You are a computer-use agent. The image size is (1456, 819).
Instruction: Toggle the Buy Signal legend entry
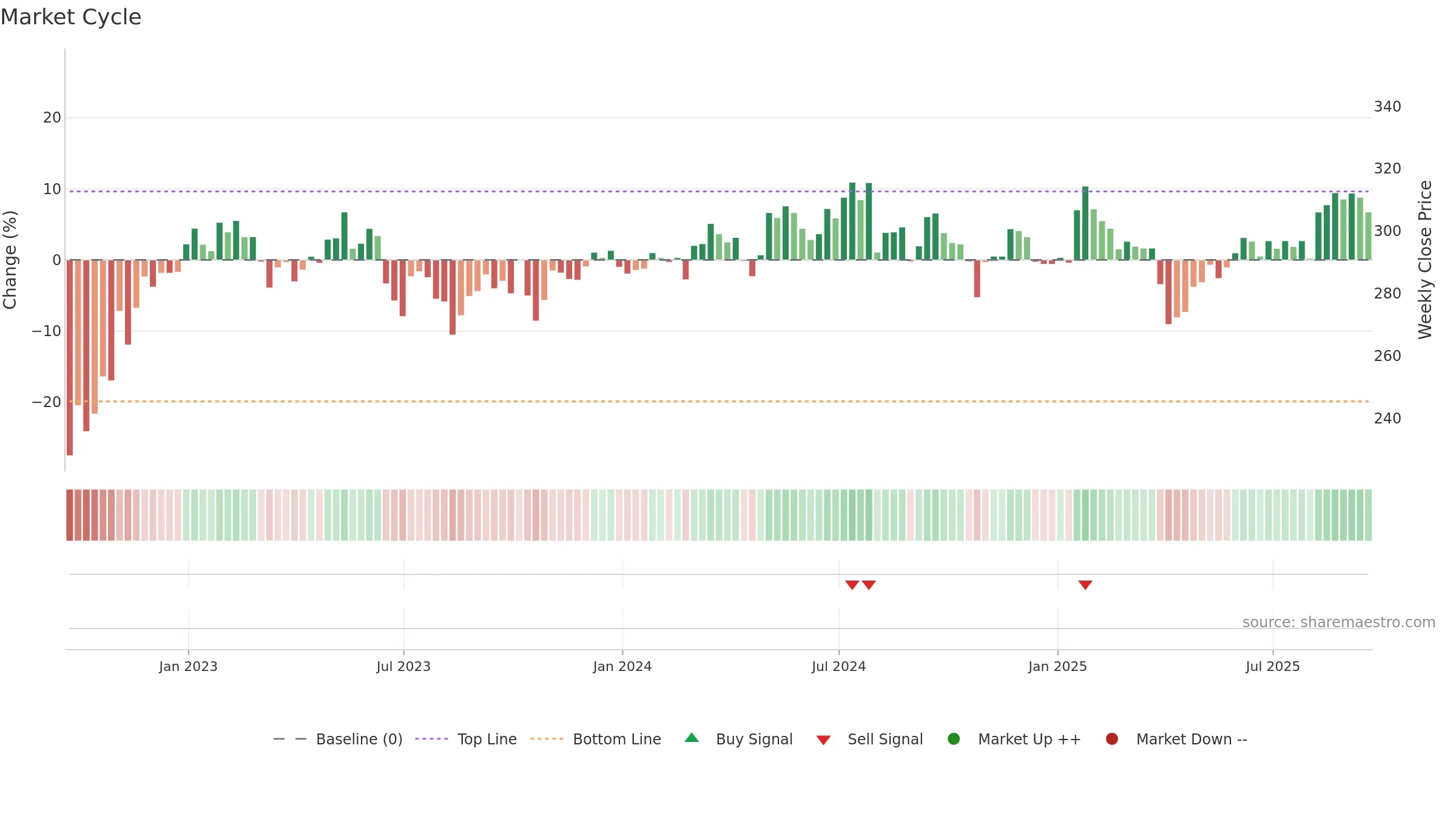coord(738,739)
